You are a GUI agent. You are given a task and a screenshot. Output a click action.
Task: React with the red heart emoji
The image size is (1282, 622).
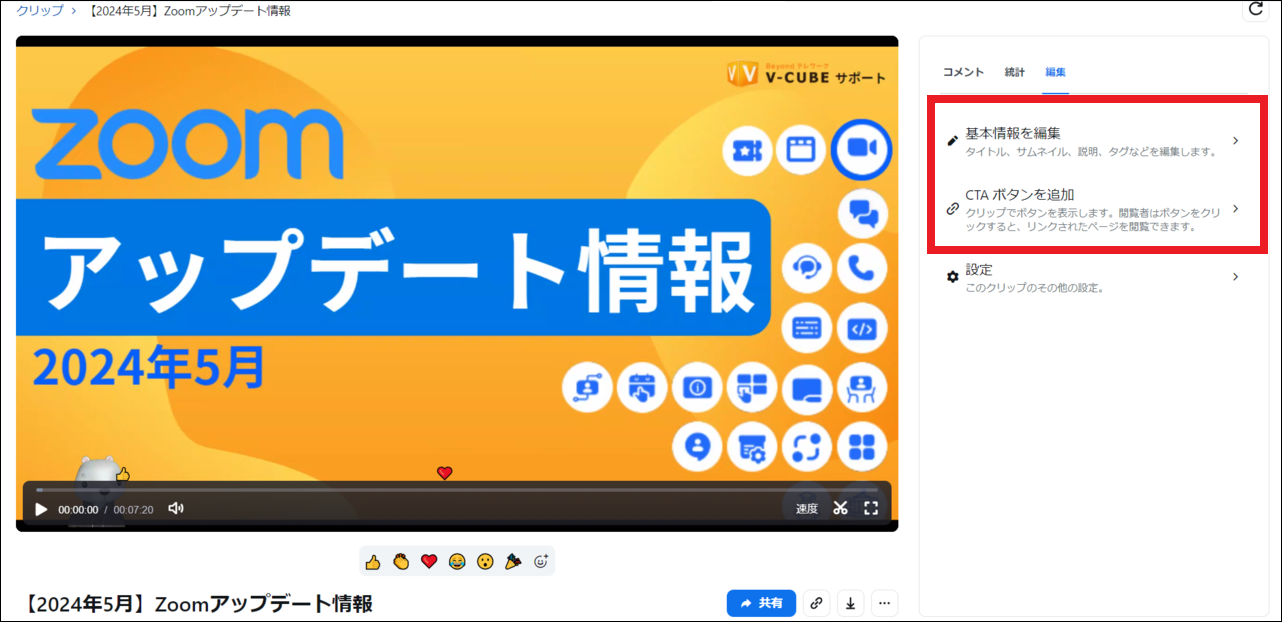click(429, 562)
